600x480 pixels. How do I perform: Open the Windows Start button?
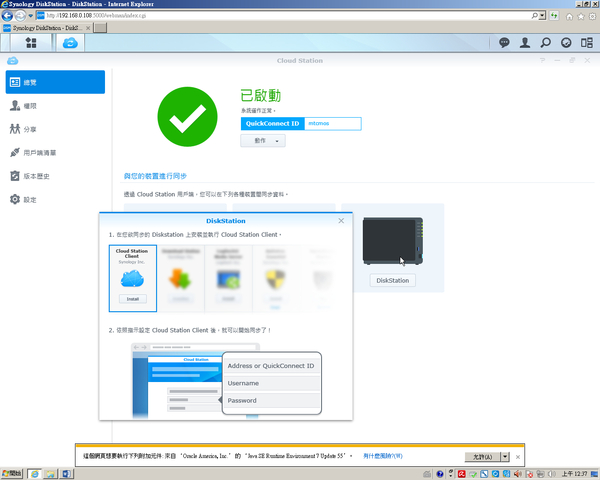pos(12,474)
